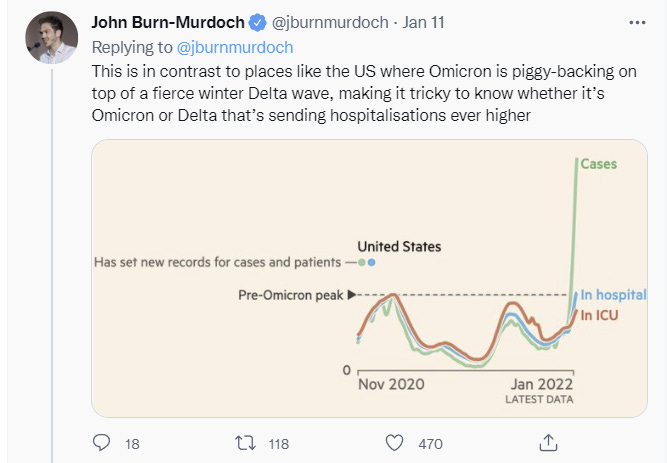Click the Jan 11 timestamp
This screenshot has height=463, width=667.
click(x=426, y=22)
